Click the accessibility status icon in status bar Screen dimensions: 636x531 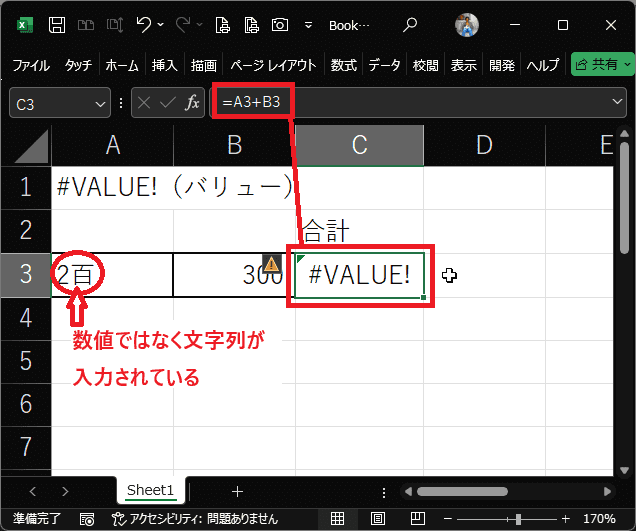(119, 520)
